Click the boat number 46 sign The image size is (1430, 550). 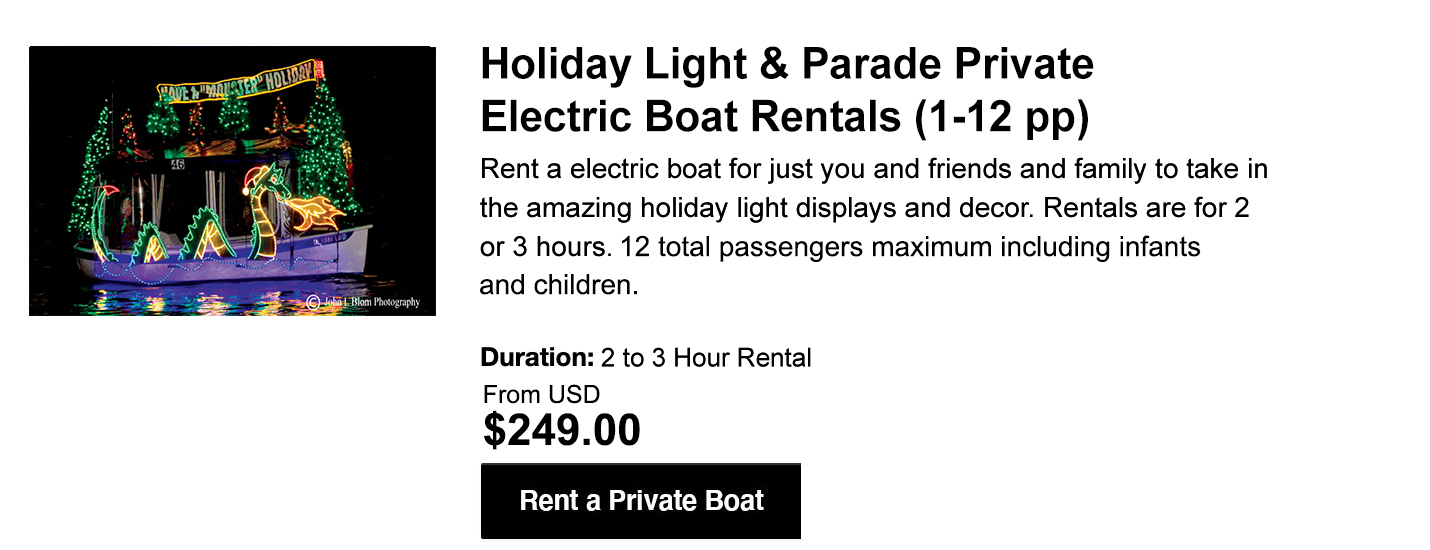[178, 165]
